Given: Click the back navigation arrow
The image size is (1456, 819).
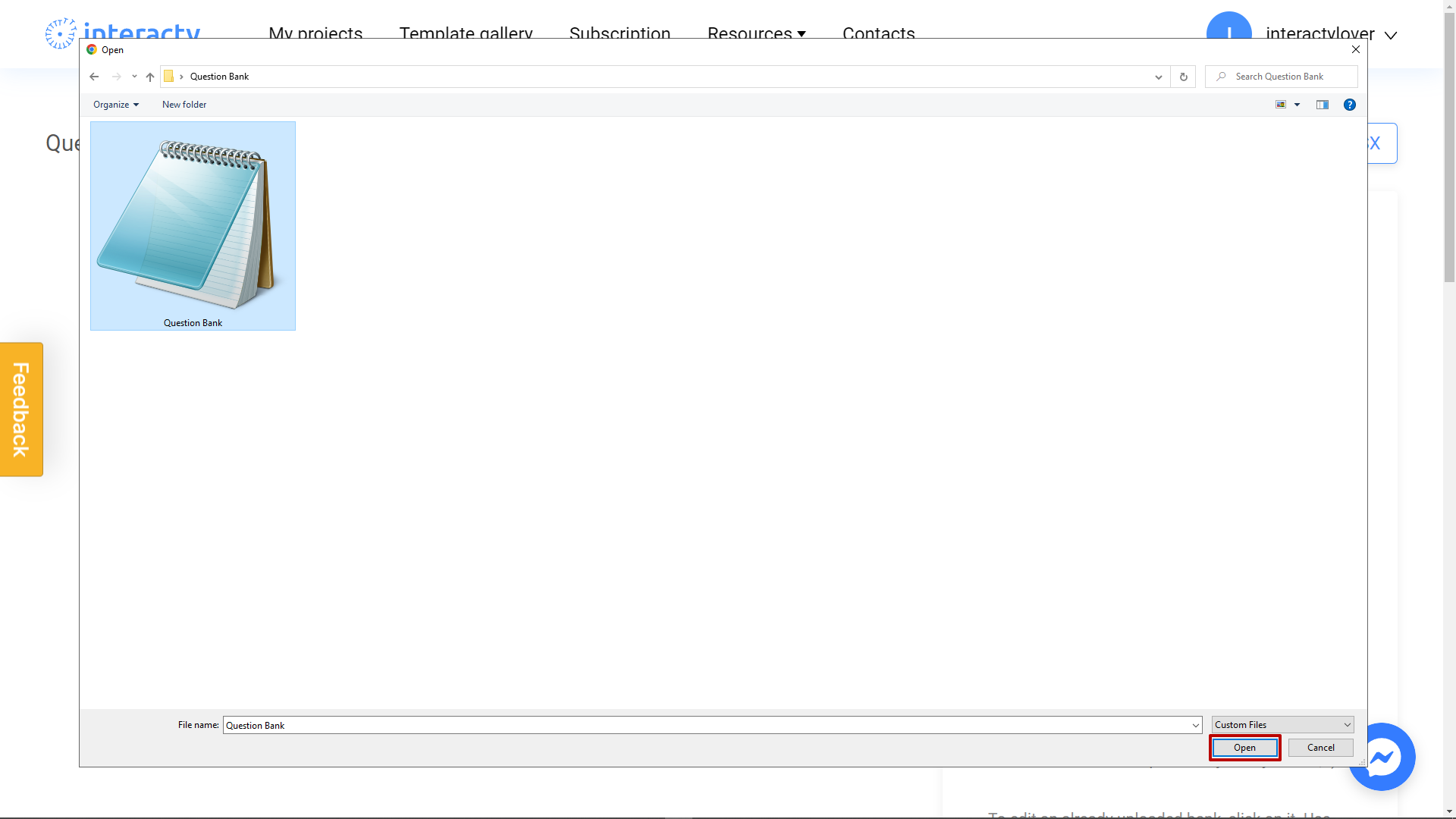Looking at the screenshot, I should 94,76.
